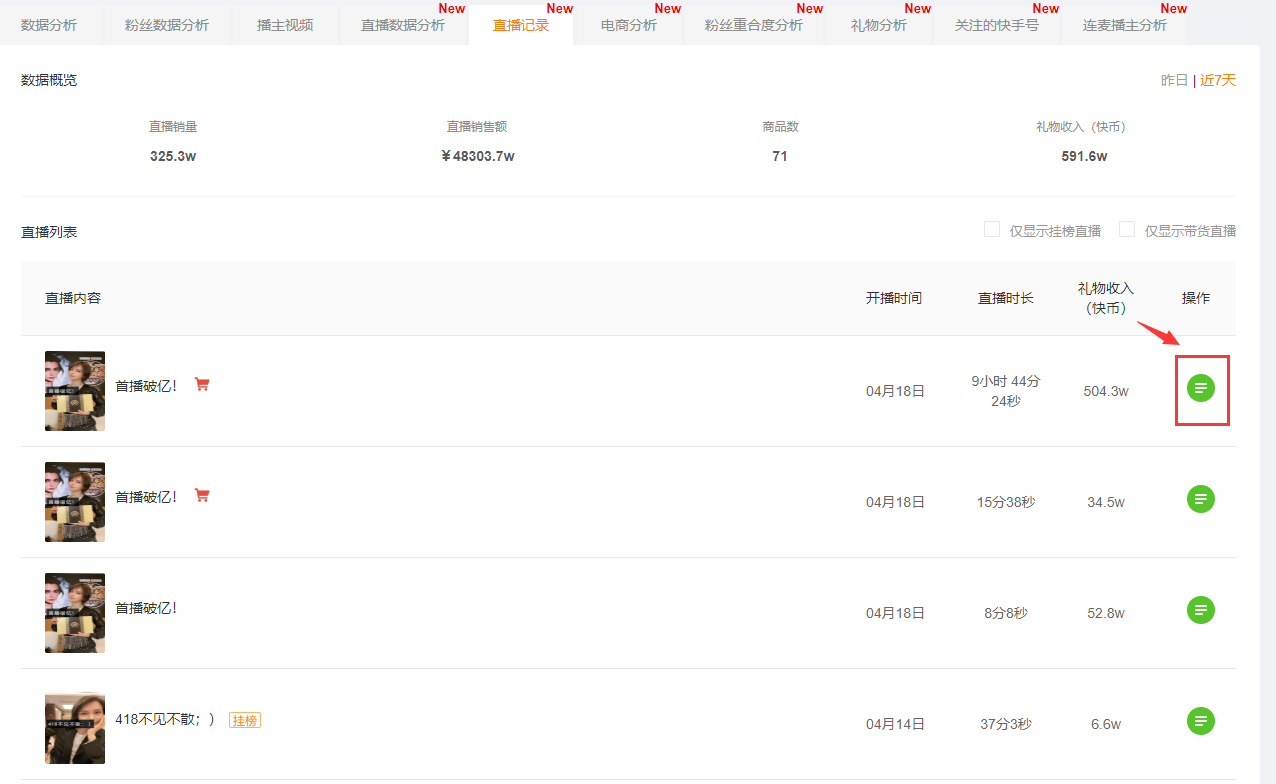1276x784 pixels.
Task: Click duration 37分3秒 cell
Action: (x=1006, y=724)
